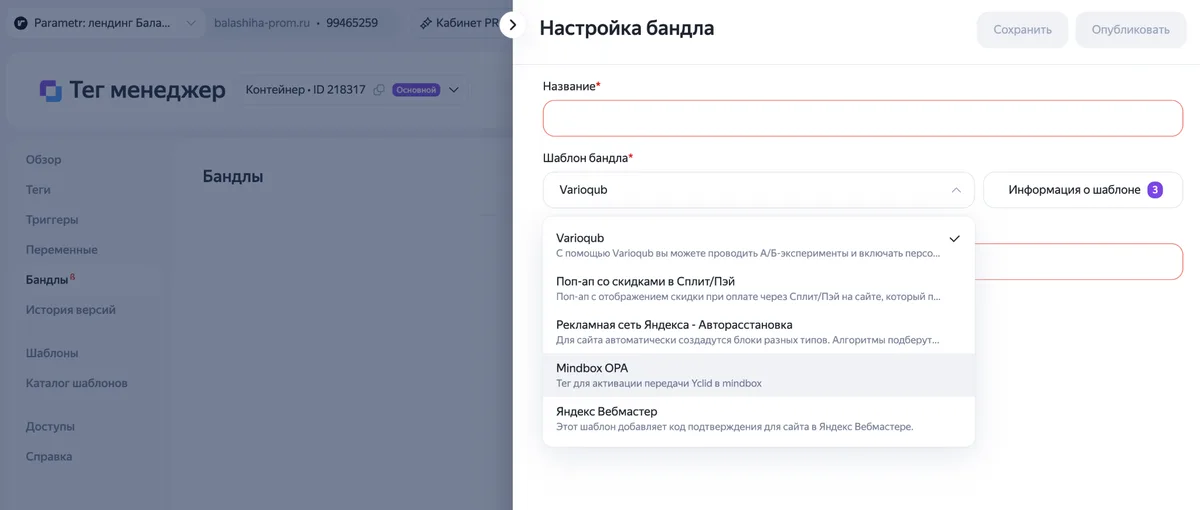The image size is (1200, 510).
Task: Copy the container ID 218317
Action: (379, 90)
